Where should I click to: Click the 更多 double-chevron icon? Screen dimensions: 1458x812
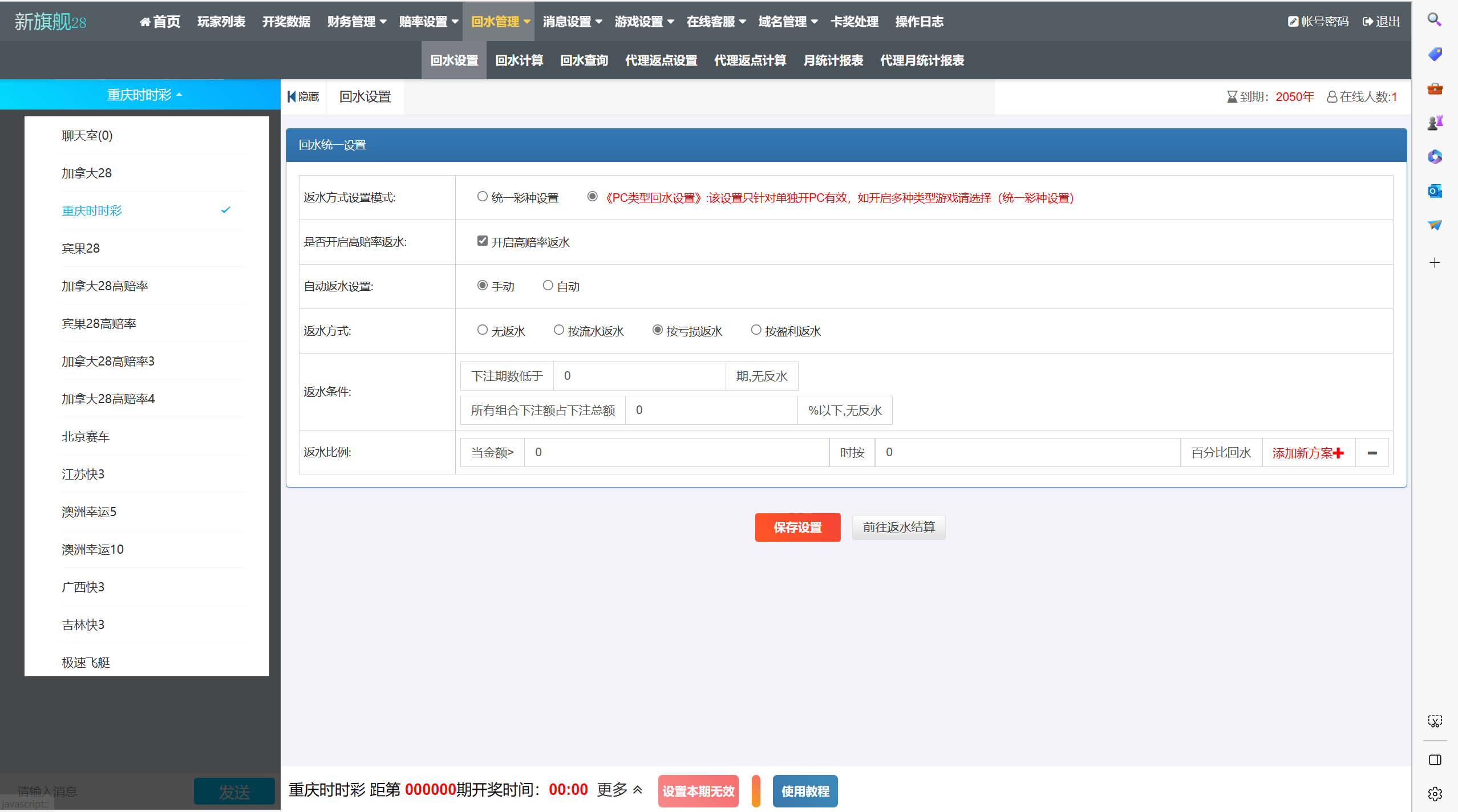coord(638,790)
